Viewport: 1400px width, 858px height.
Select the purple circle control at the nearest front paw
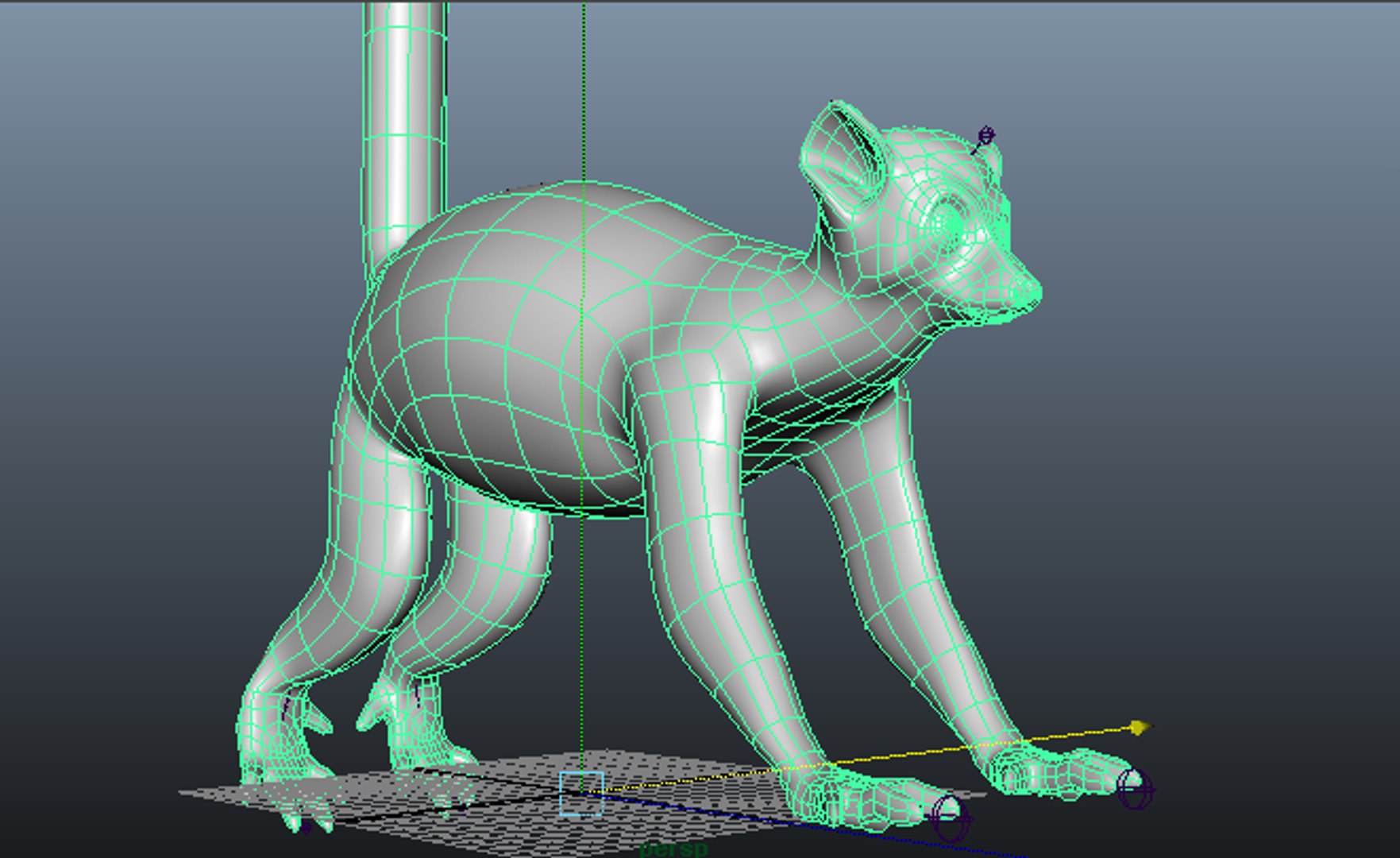tap(949, 817)
